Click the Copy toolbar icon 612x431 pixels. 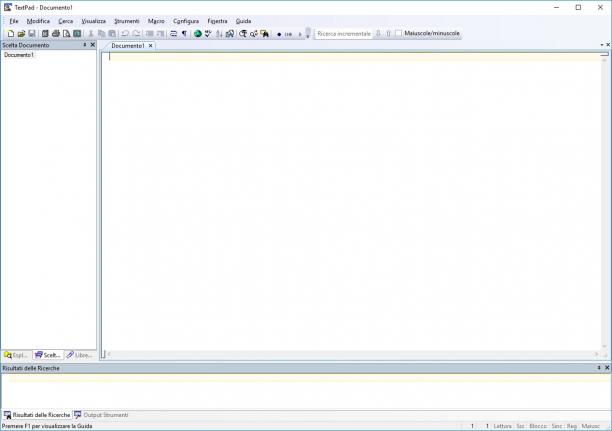click(x=101, y=34)
